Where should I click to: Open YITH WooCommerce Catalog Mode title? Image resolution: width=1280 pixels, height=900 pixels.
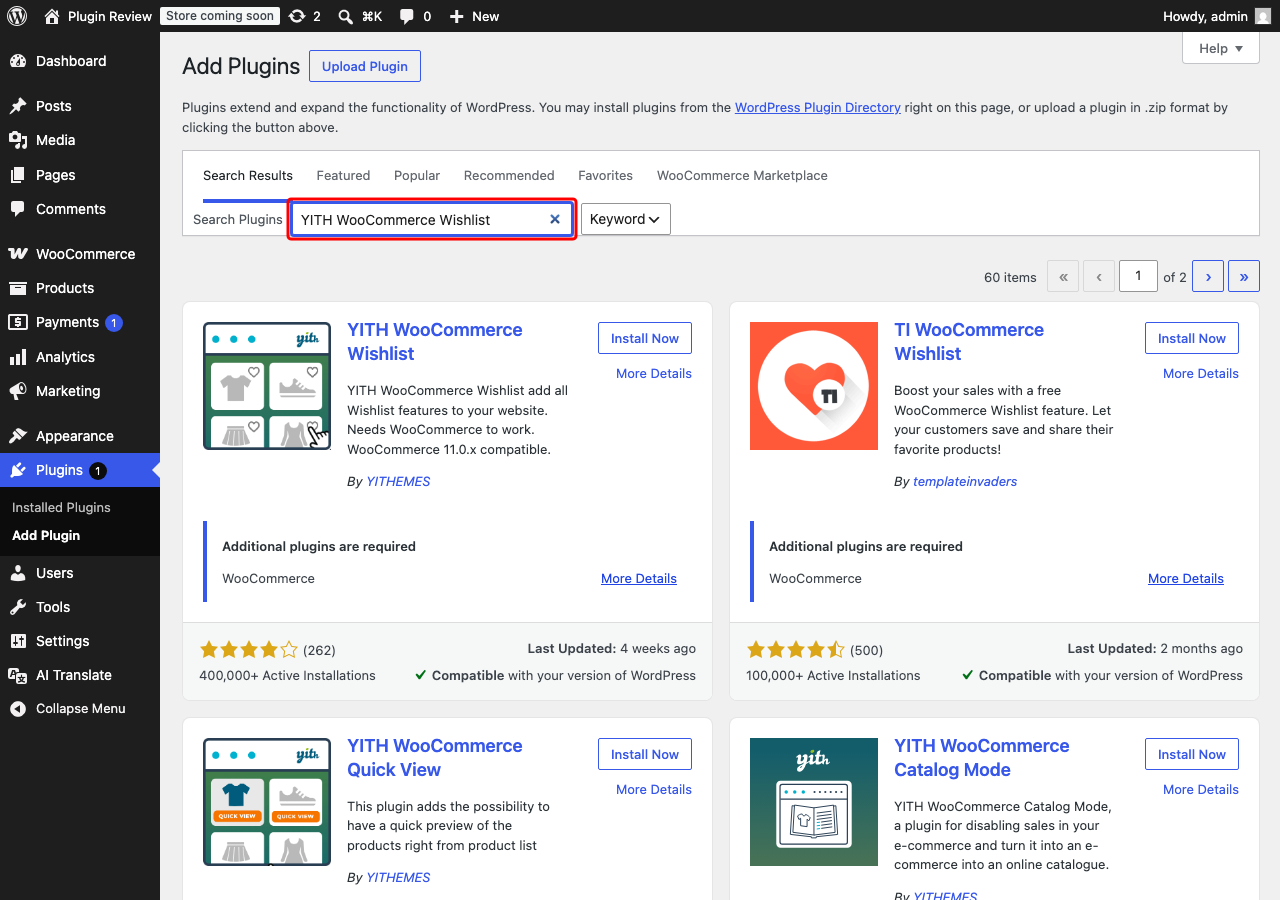click(982, 758)
